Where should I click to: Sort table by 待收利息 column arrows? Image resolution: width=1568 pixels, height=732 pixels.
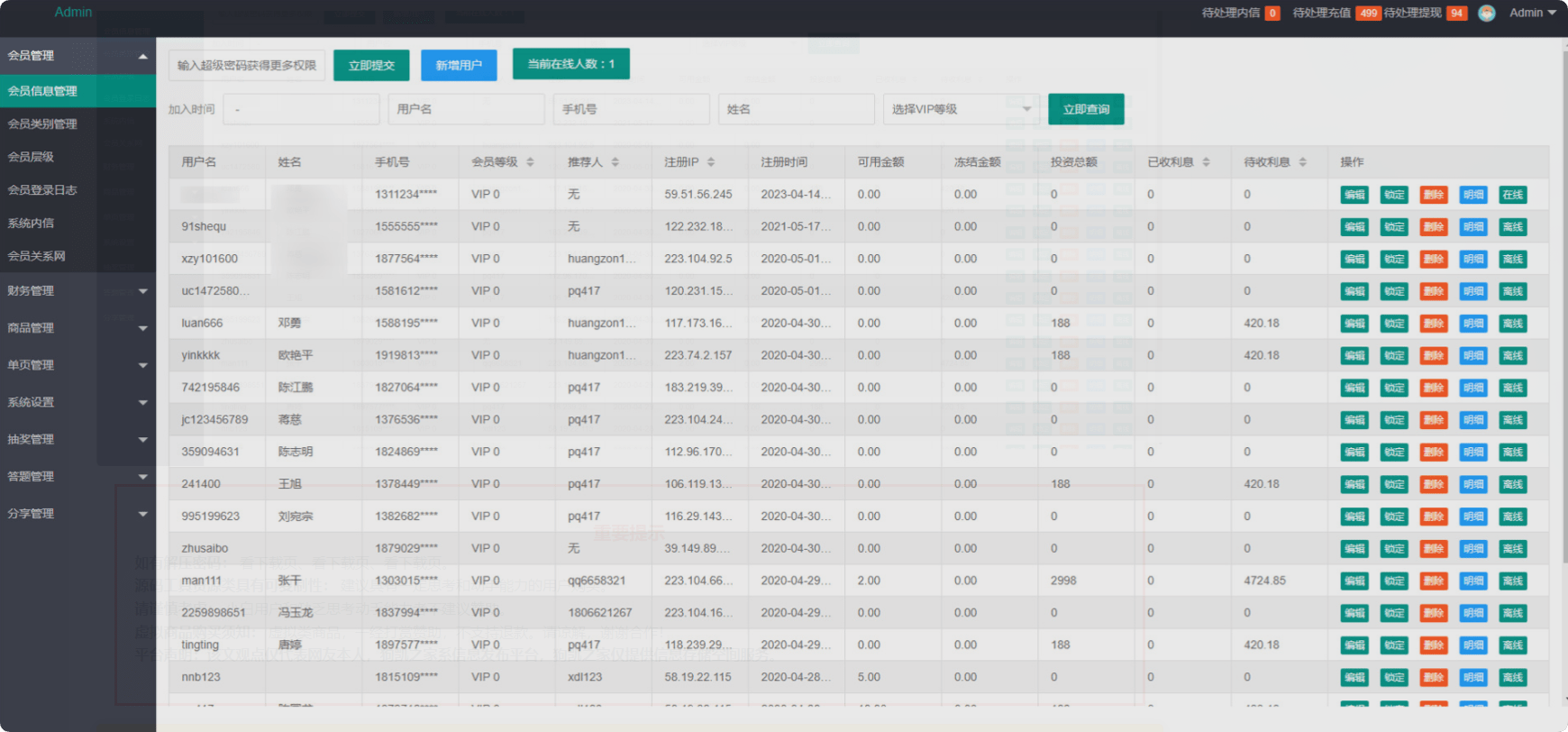1302,162
